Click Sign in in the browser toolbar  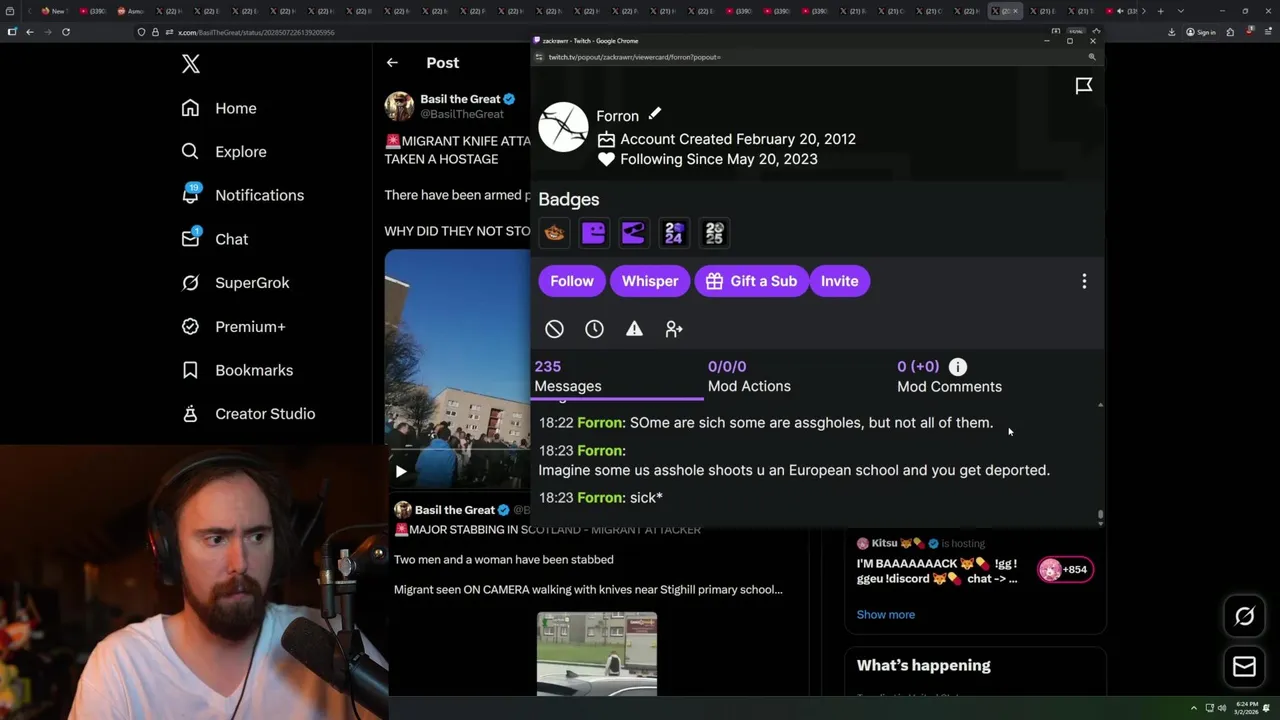coord(1200,32)
